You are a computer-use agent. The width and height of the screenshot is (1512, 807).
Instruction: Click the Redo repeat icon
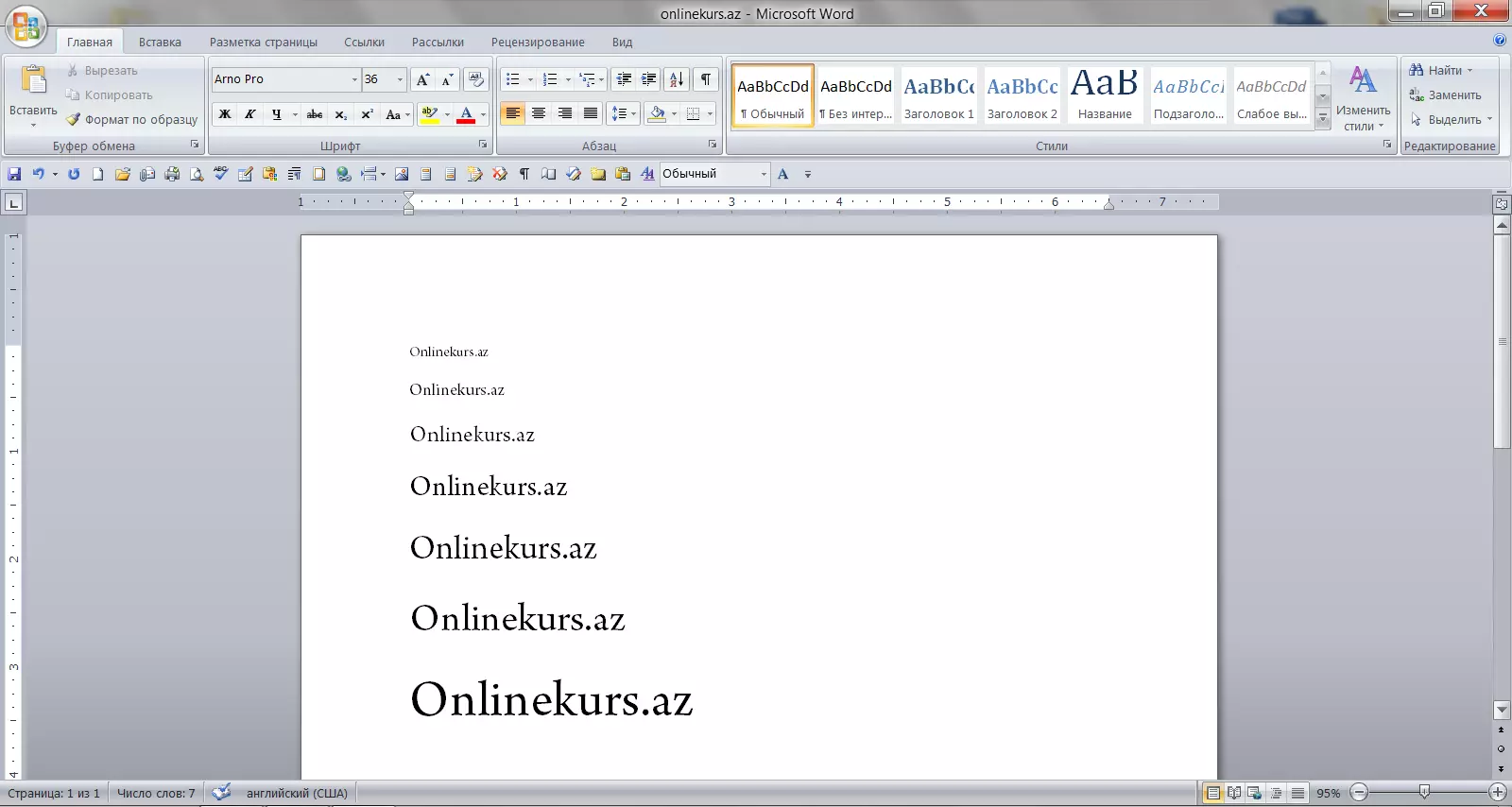[74, 174]
